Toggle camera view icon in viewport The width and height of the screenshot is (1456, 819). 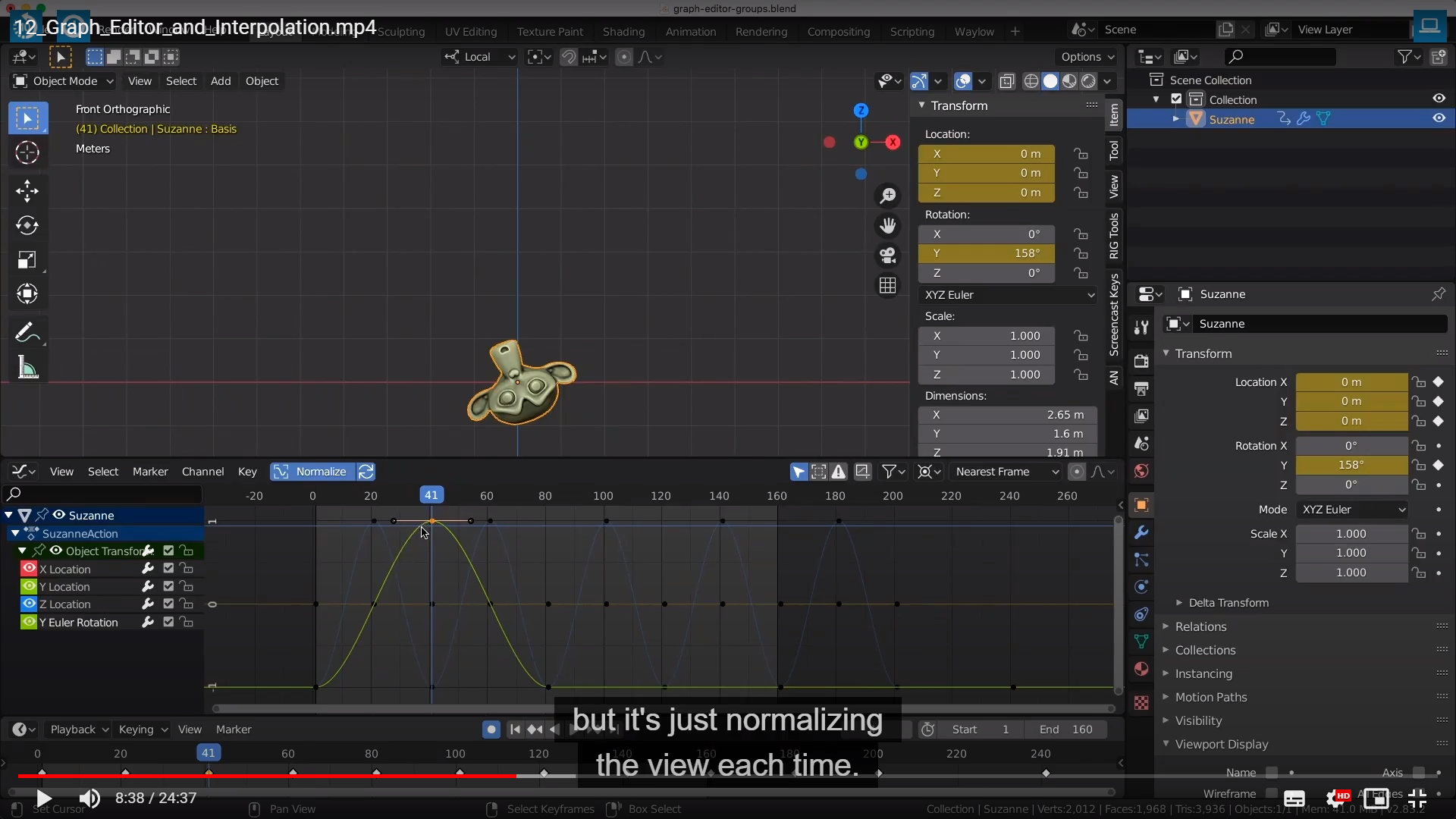887,256
